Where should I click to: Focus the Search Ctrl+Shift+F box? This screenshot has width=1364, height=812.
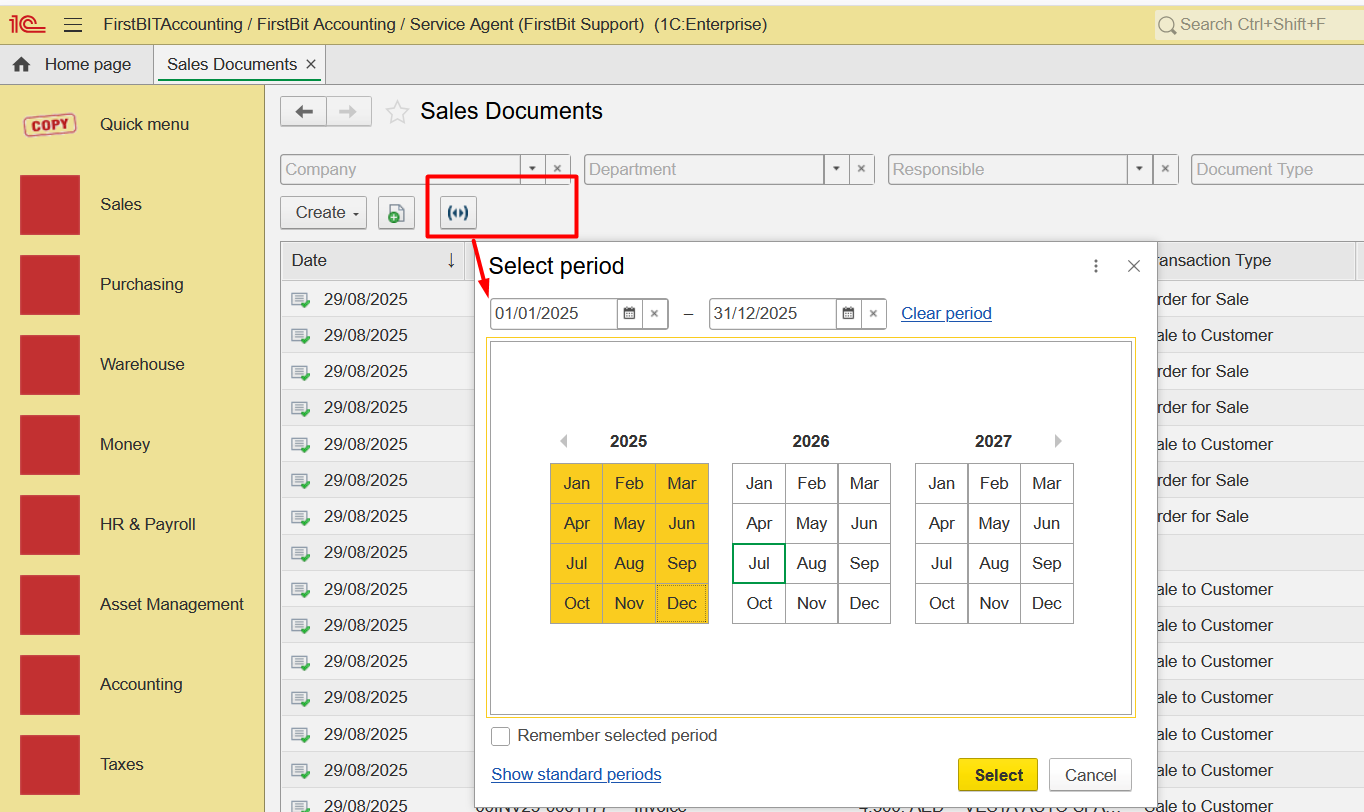point(1259,25)
